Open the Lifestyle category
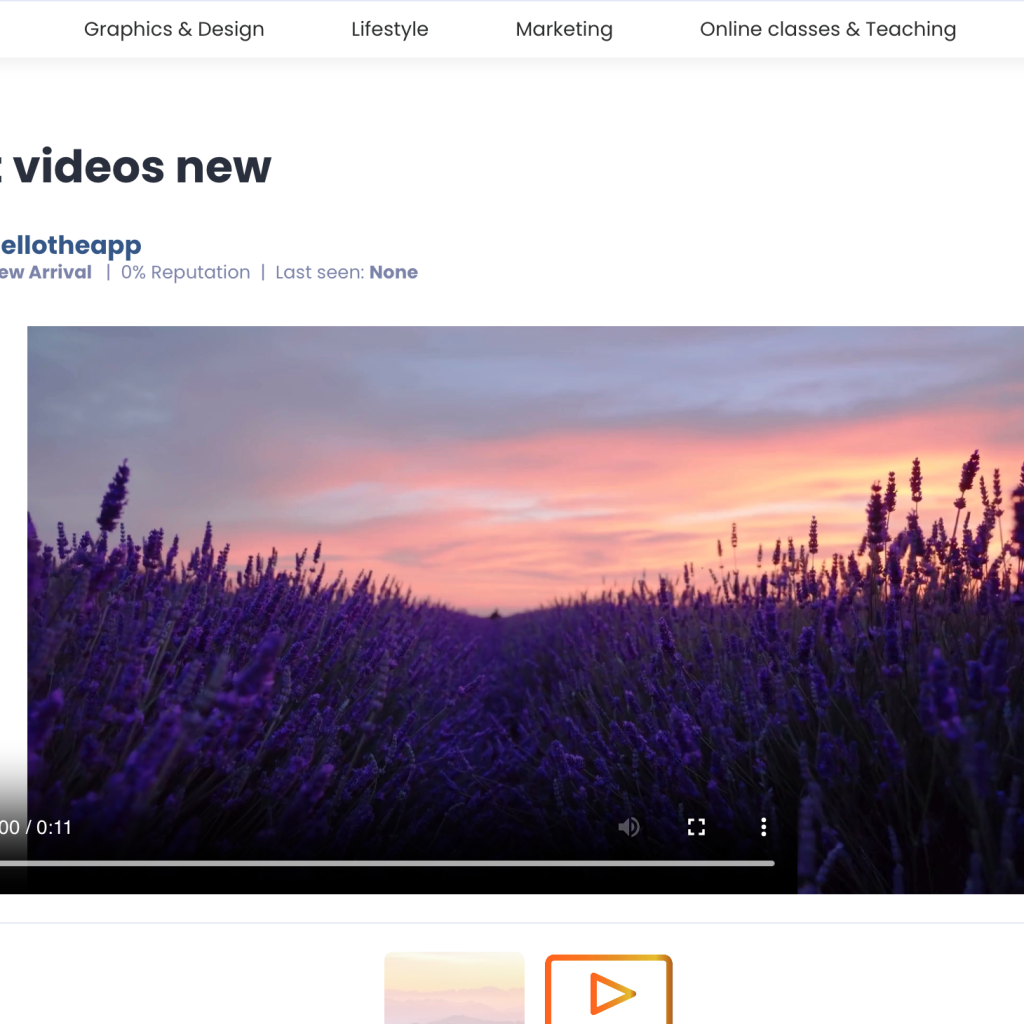 [390, 29]
